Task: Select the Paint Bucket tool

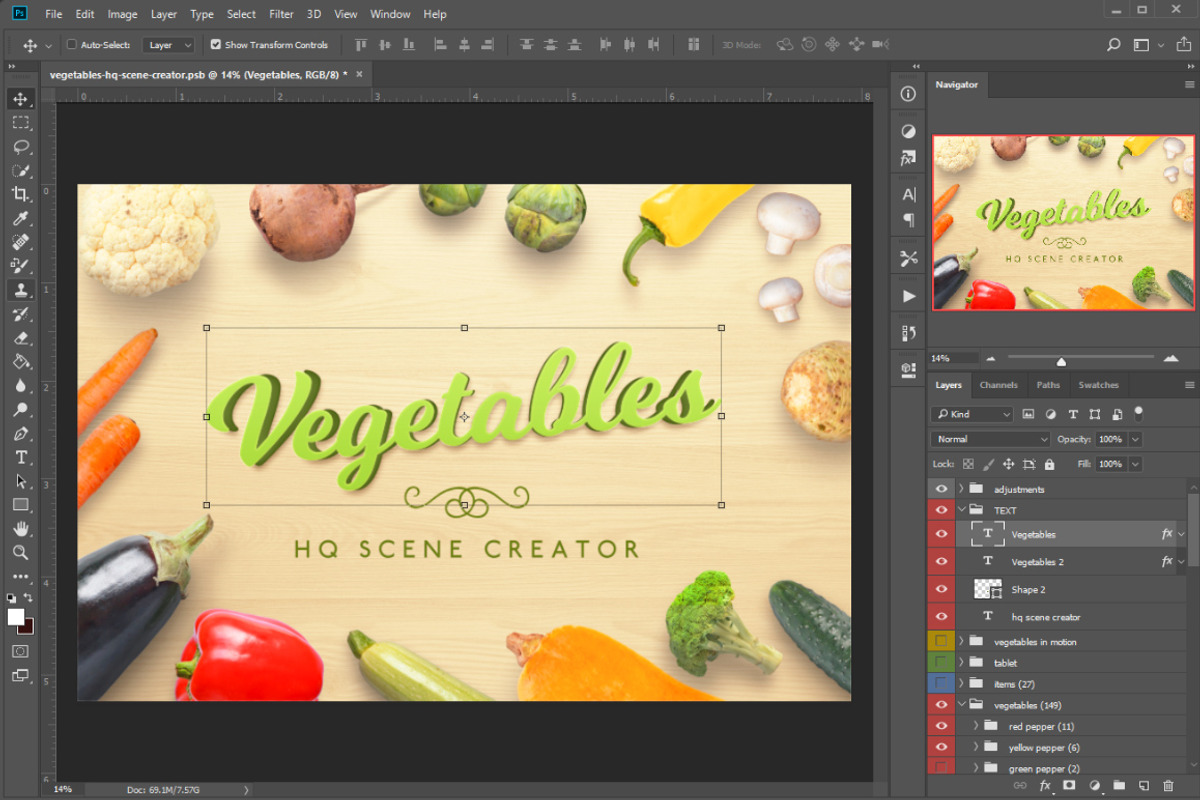Action: [20, 362]
